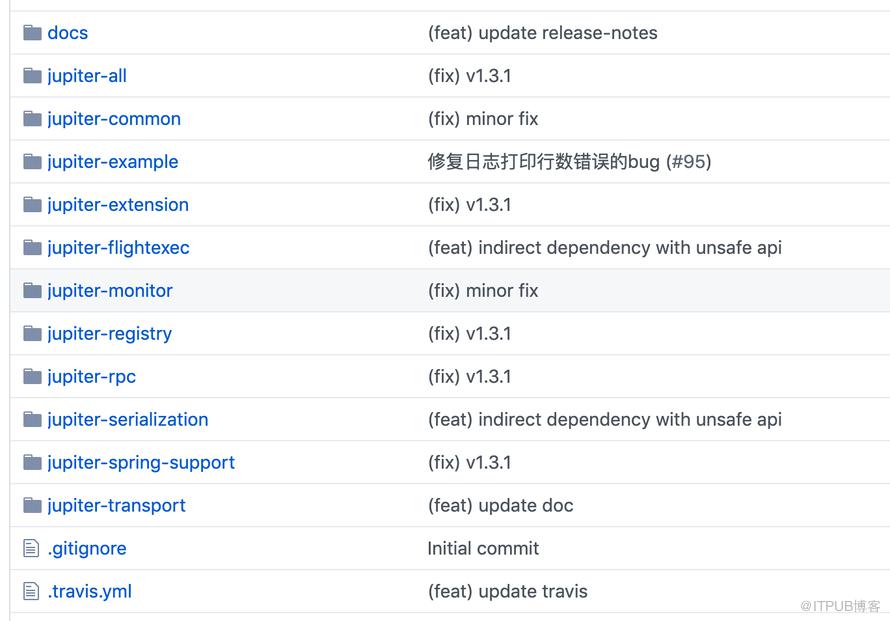Viewport: 890px width, 621px height.
Task: Click the folder icon beside jupiter-common
Action: 32,119
